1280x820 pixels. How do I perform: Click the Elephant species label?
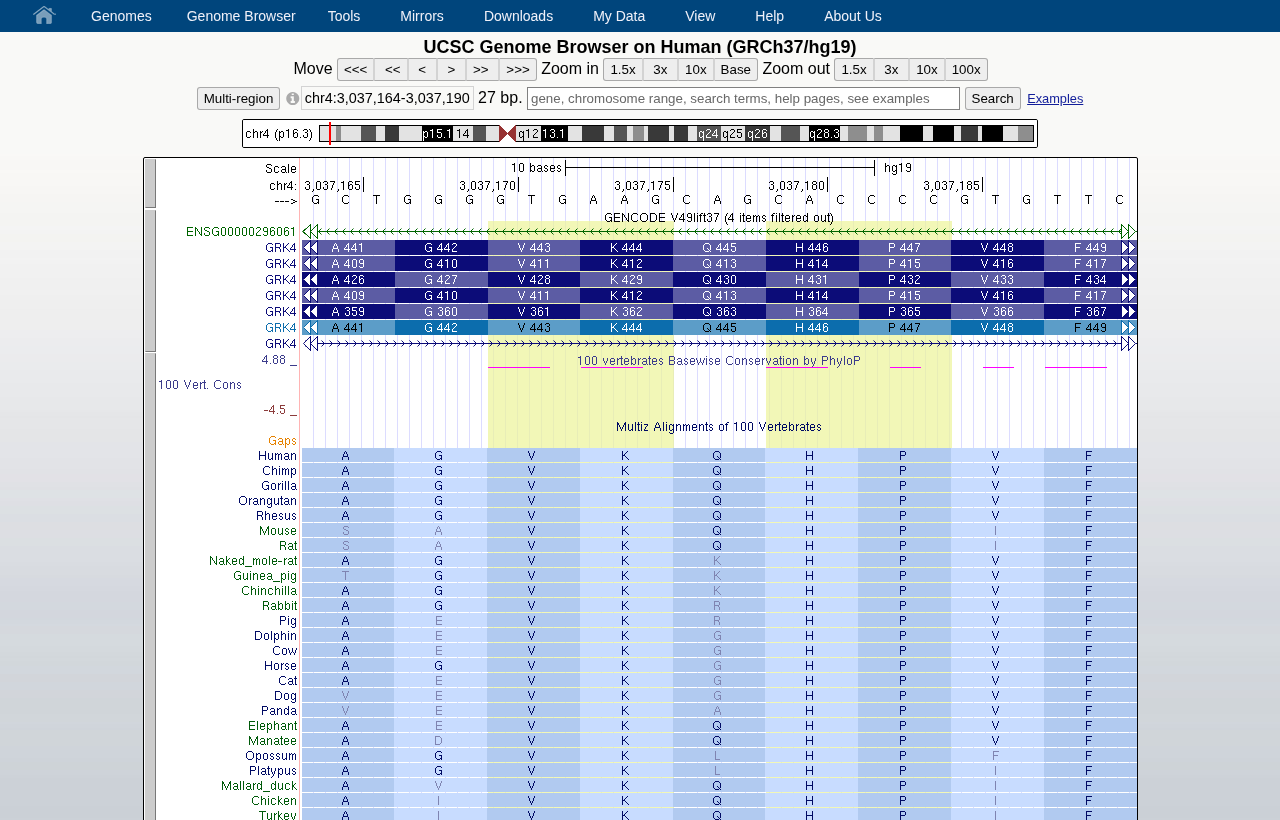click(273, 726)
